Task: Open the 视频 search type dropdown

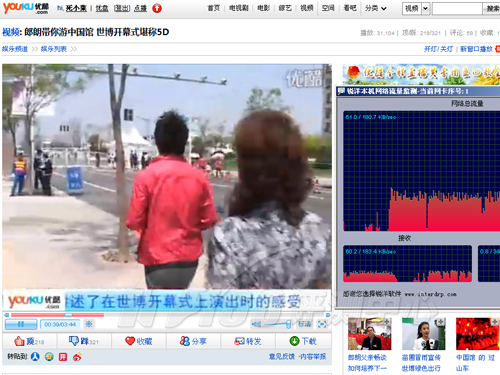Action: [416, 9]
